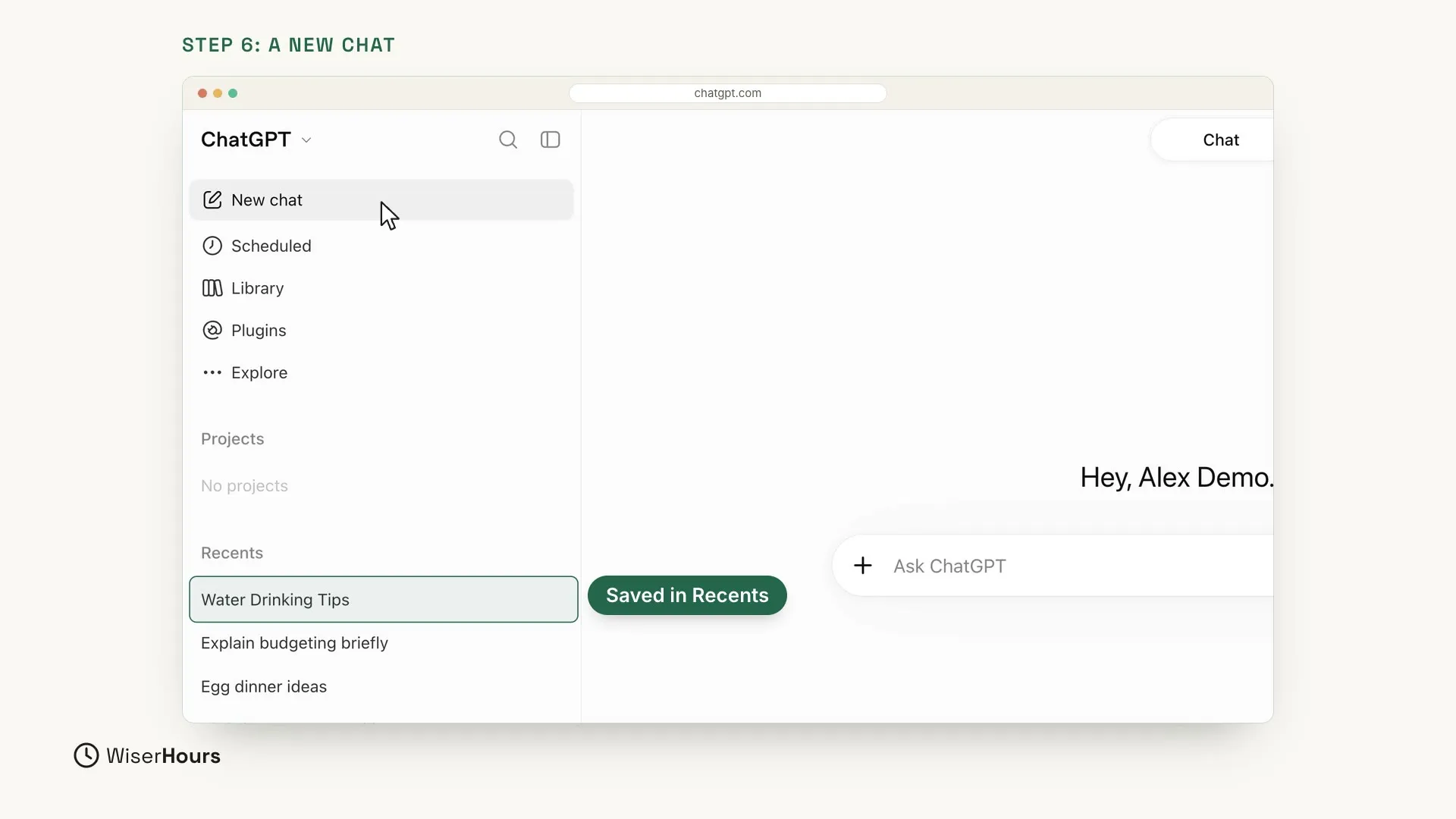Click the green maximize window dot
The image size is (1456, 819).
(233, 93)
